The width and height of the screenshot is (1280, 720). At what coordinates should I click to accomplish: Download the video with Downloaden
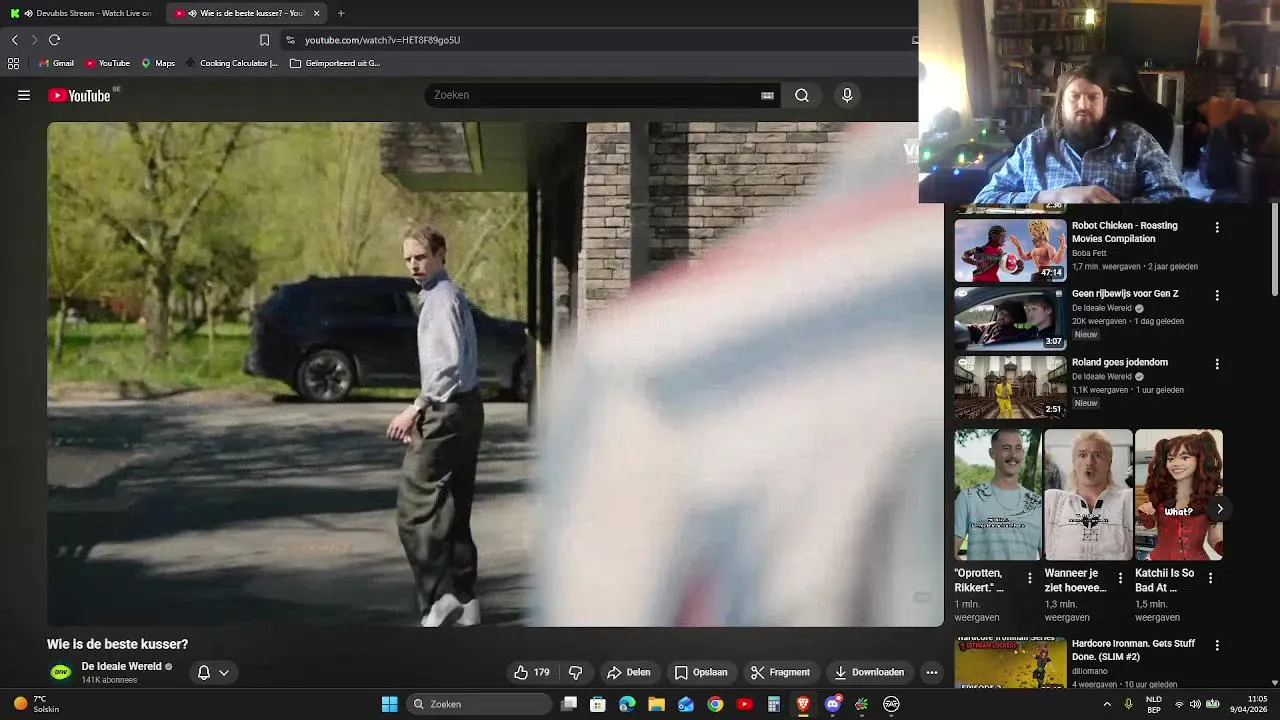pos(870,672)
